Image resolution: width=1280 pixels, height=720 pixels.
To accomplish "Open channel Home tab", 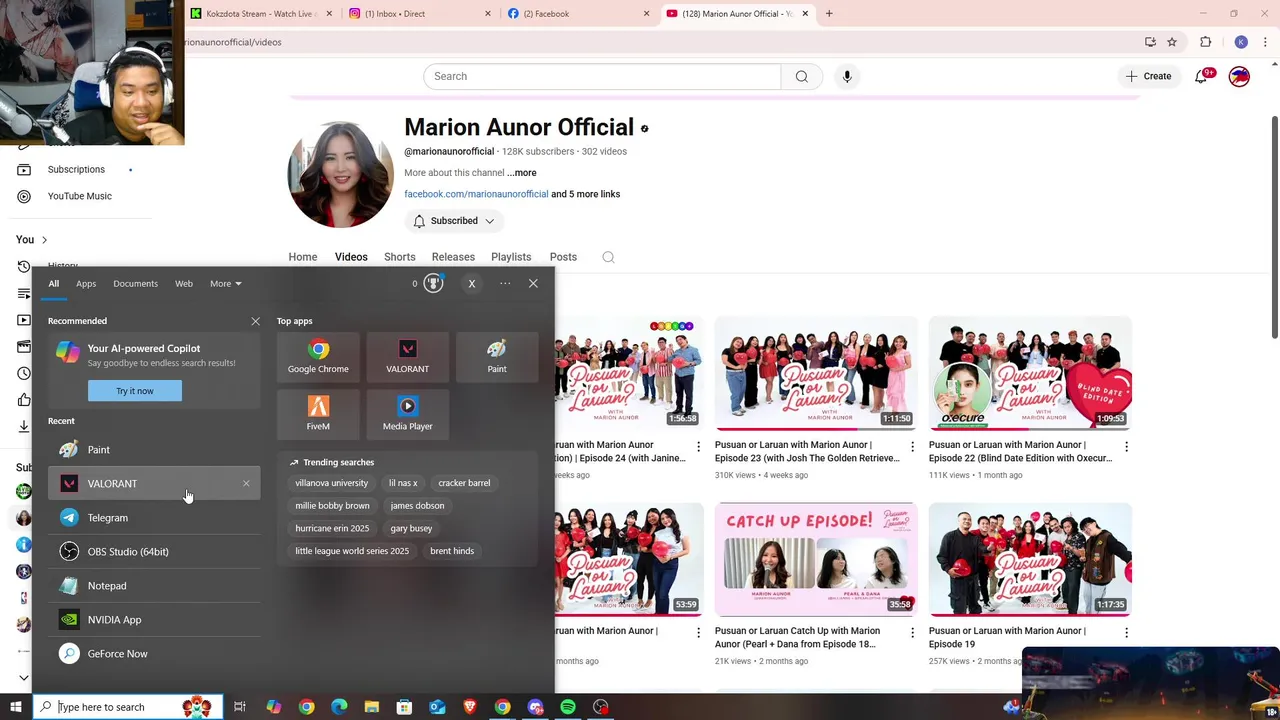I will point(303,257).
